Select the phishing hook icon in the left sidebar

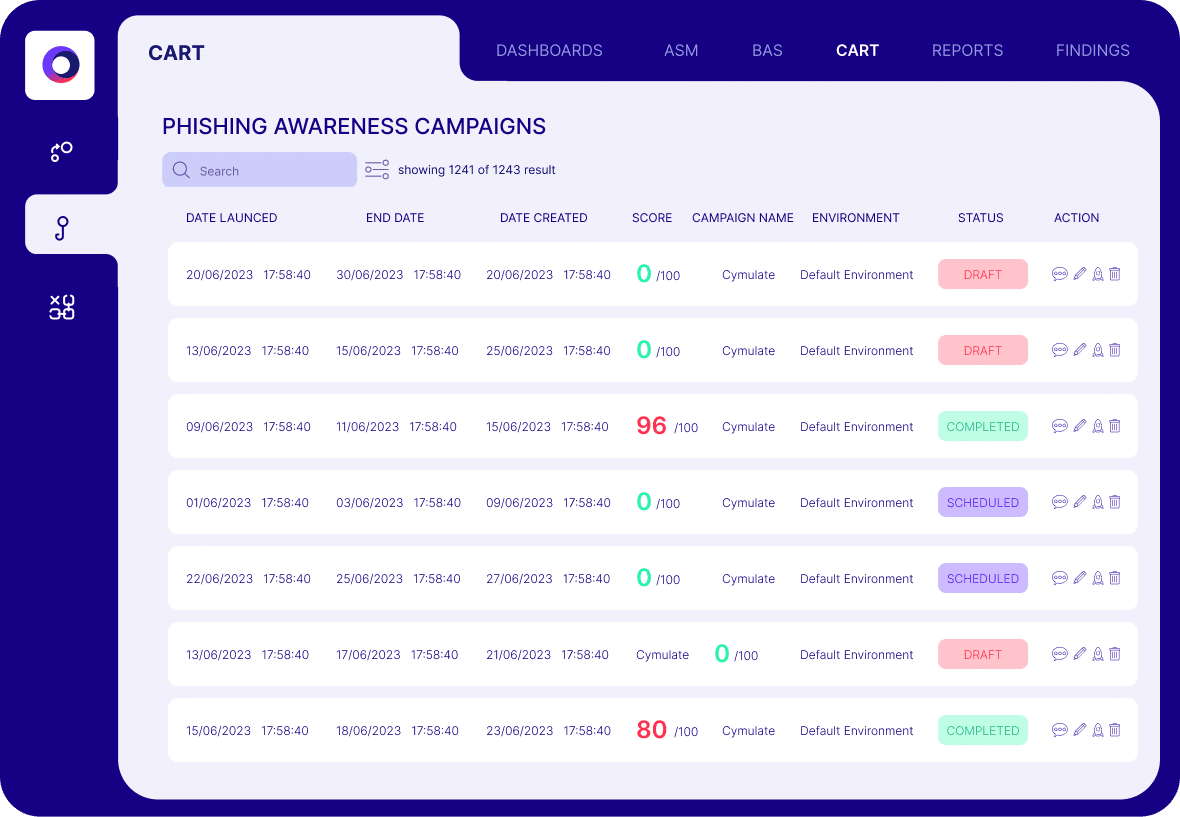click(x=60, y=227)
